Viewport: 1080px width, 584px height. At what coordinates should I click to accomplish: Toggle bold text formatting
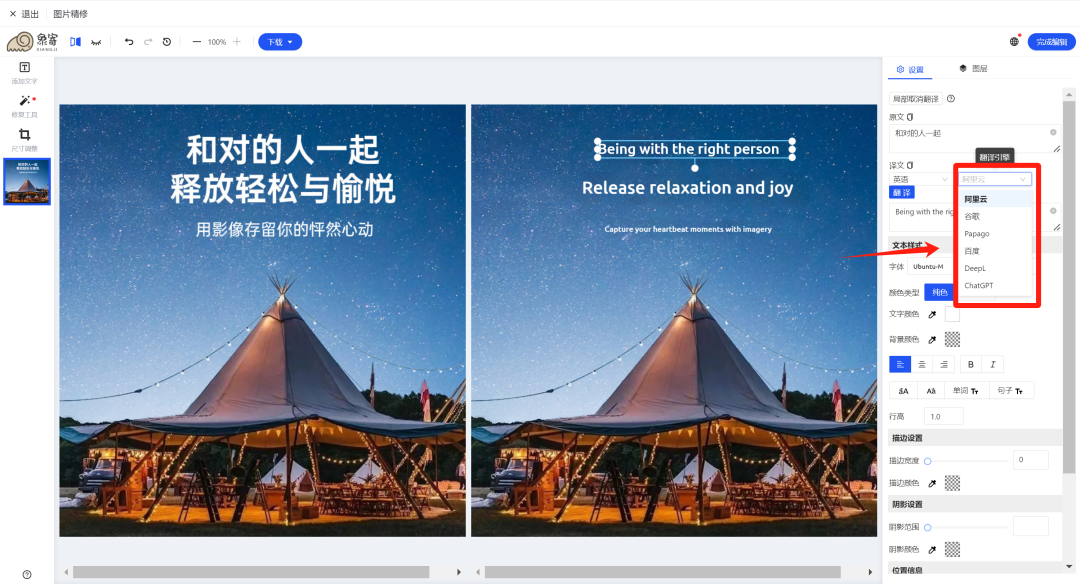point(970,364)
